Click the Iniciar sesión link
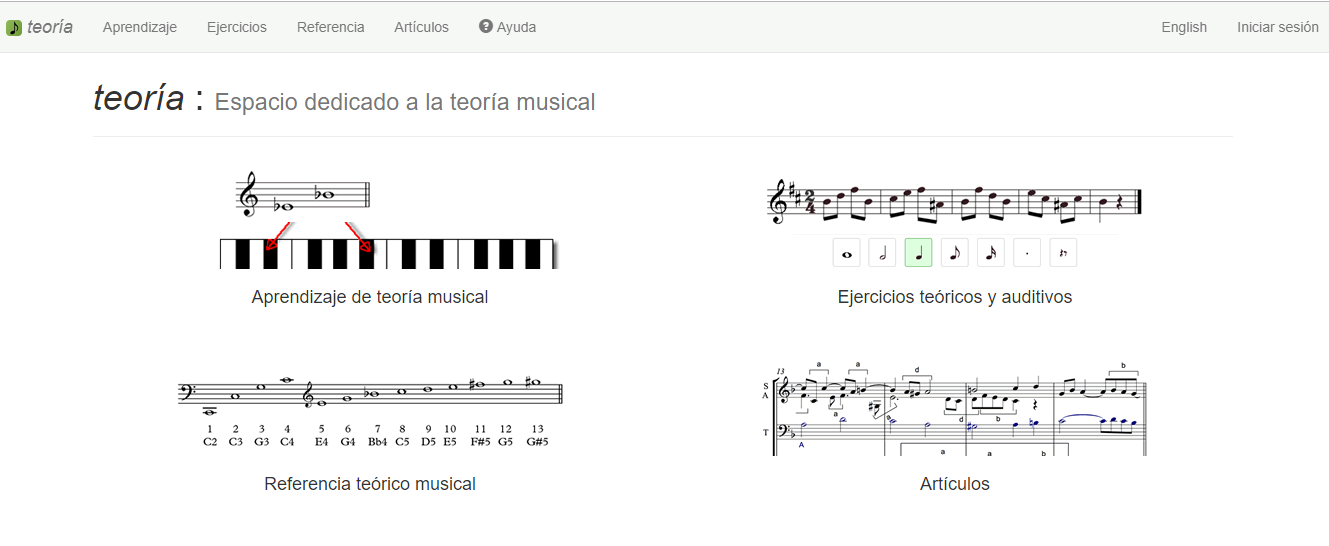 1278,27
